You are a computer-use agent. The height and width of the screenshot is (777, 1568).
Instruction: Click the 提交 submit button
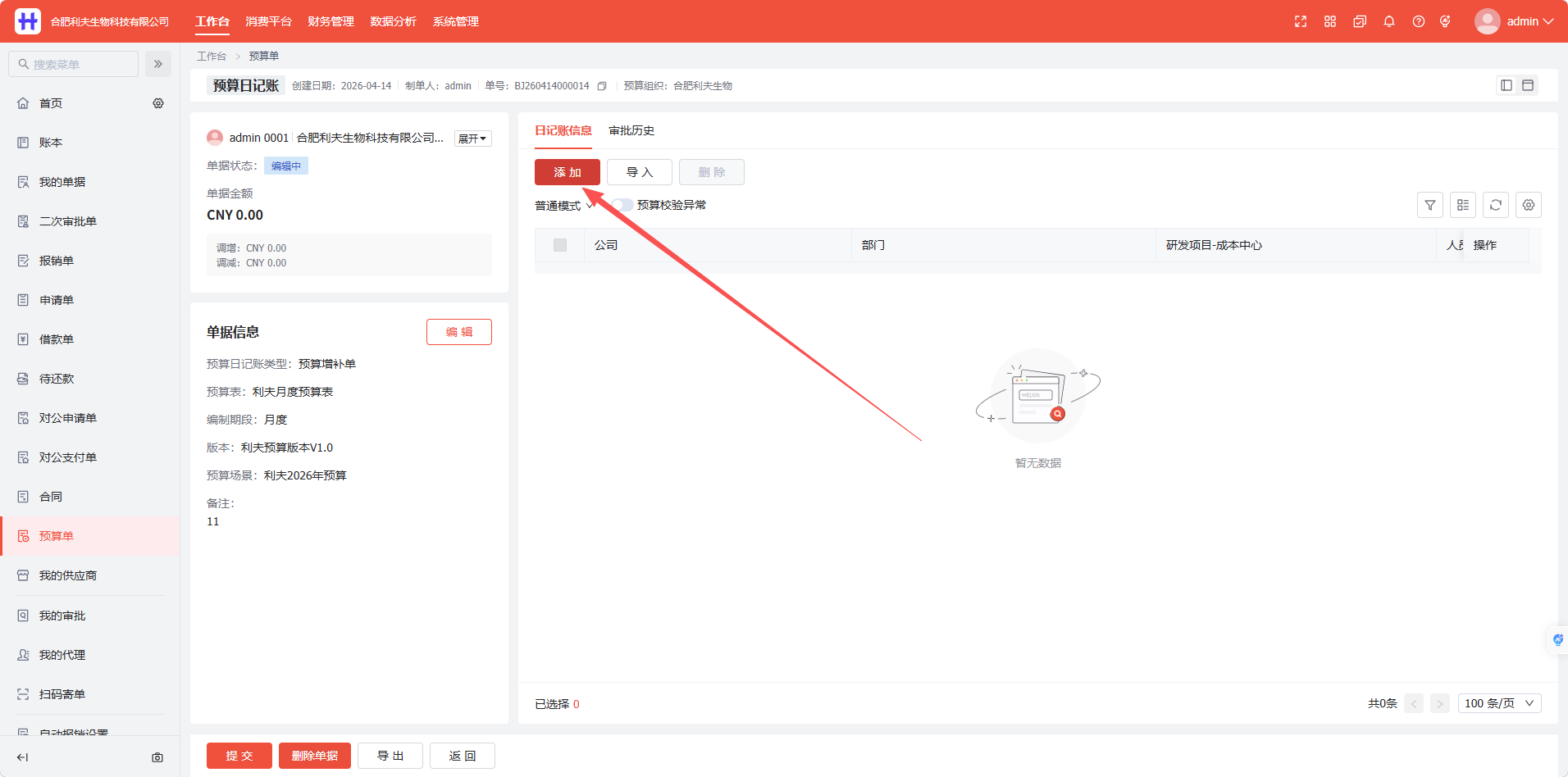(x=239, y=756)
